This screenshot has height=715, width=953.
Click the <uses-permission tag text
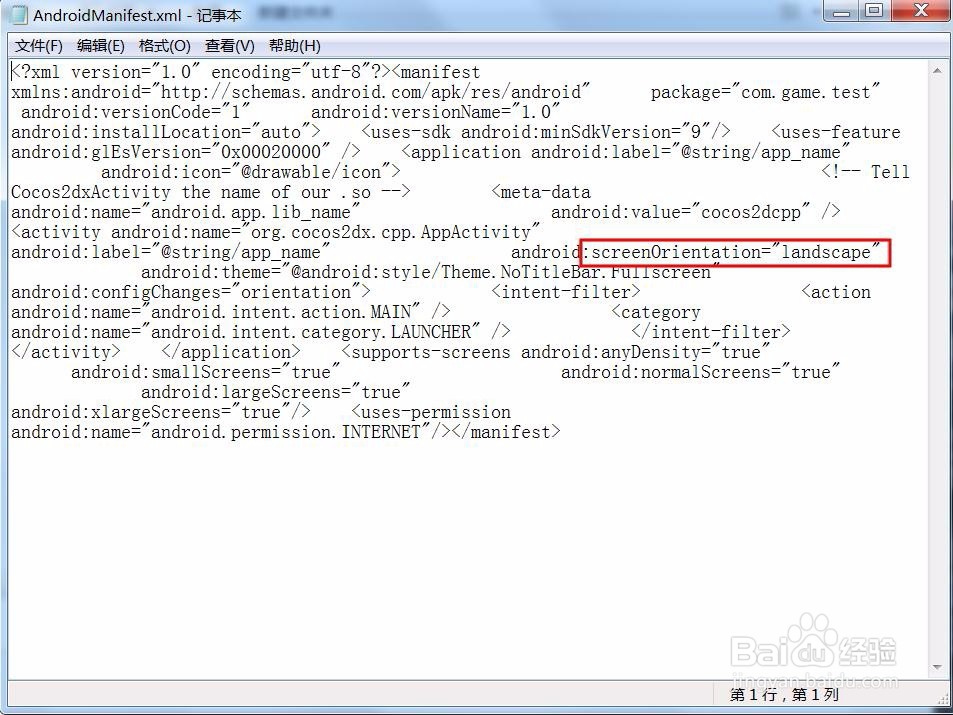(x=431, y=413)
